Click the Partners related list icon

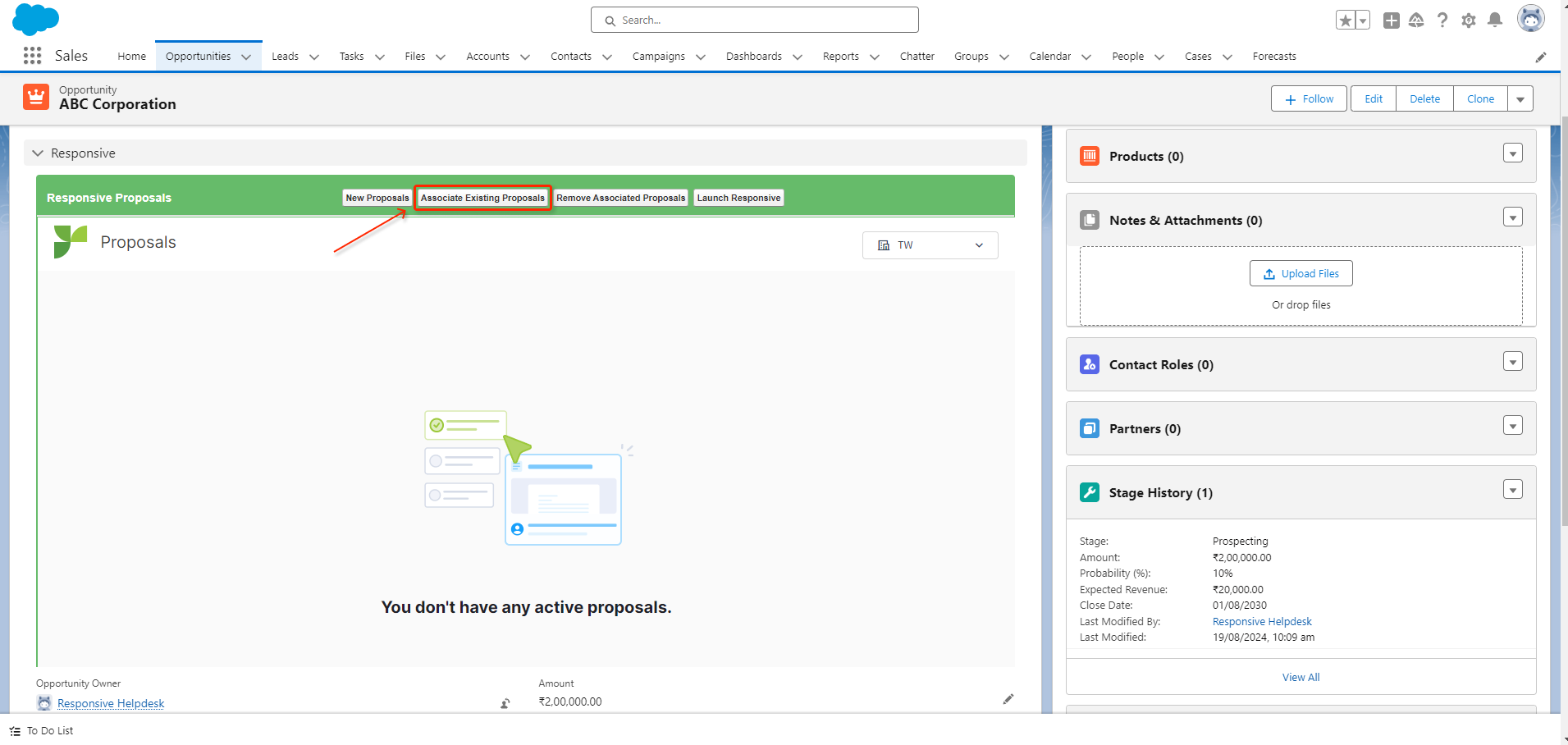point(1090,428)
